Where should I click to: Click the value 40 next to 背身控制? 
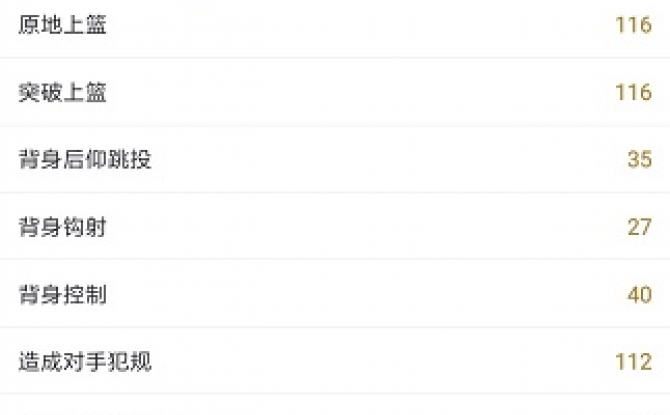(x=640, y=294)
